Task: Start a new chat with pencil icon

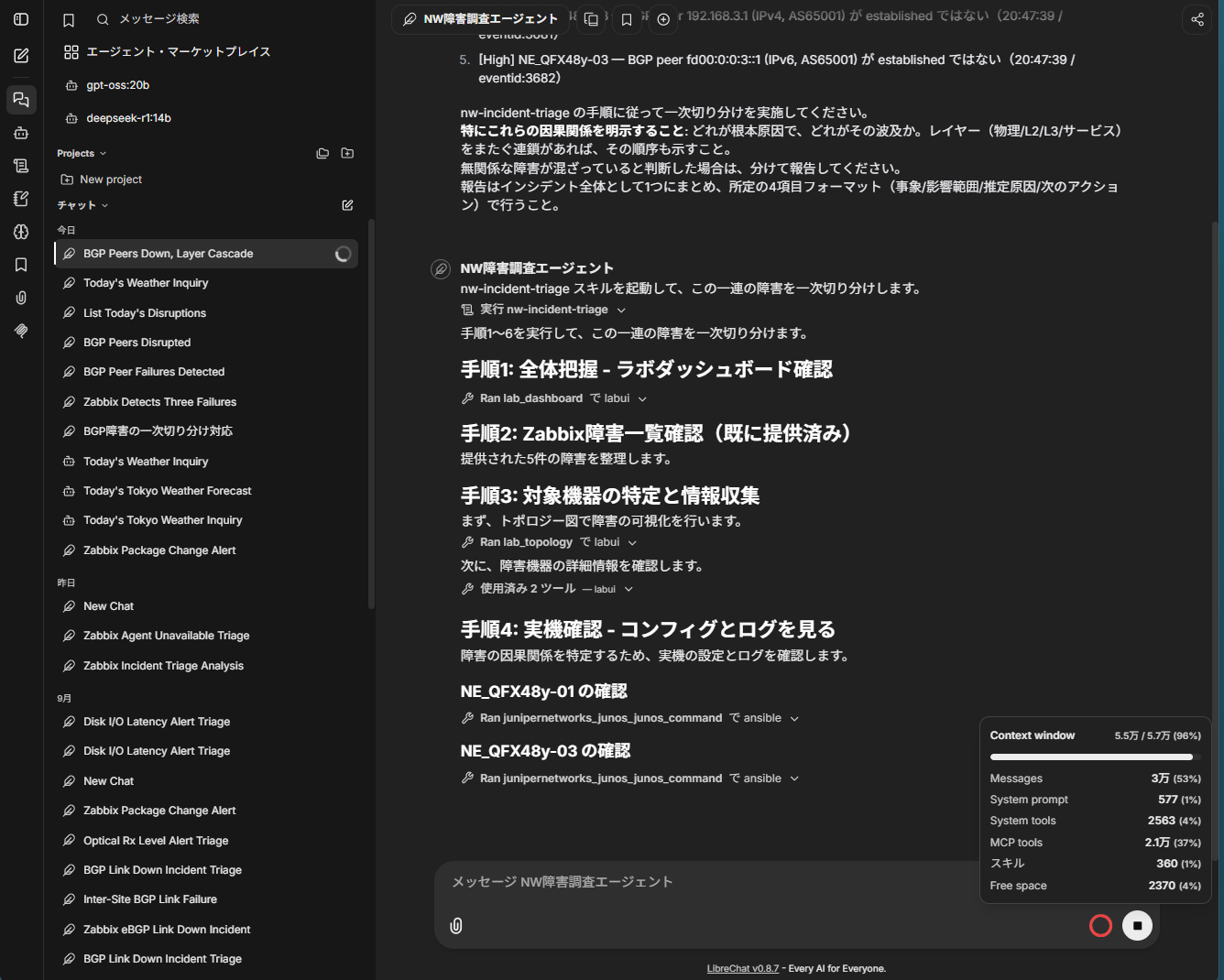Action: point(21,56)
